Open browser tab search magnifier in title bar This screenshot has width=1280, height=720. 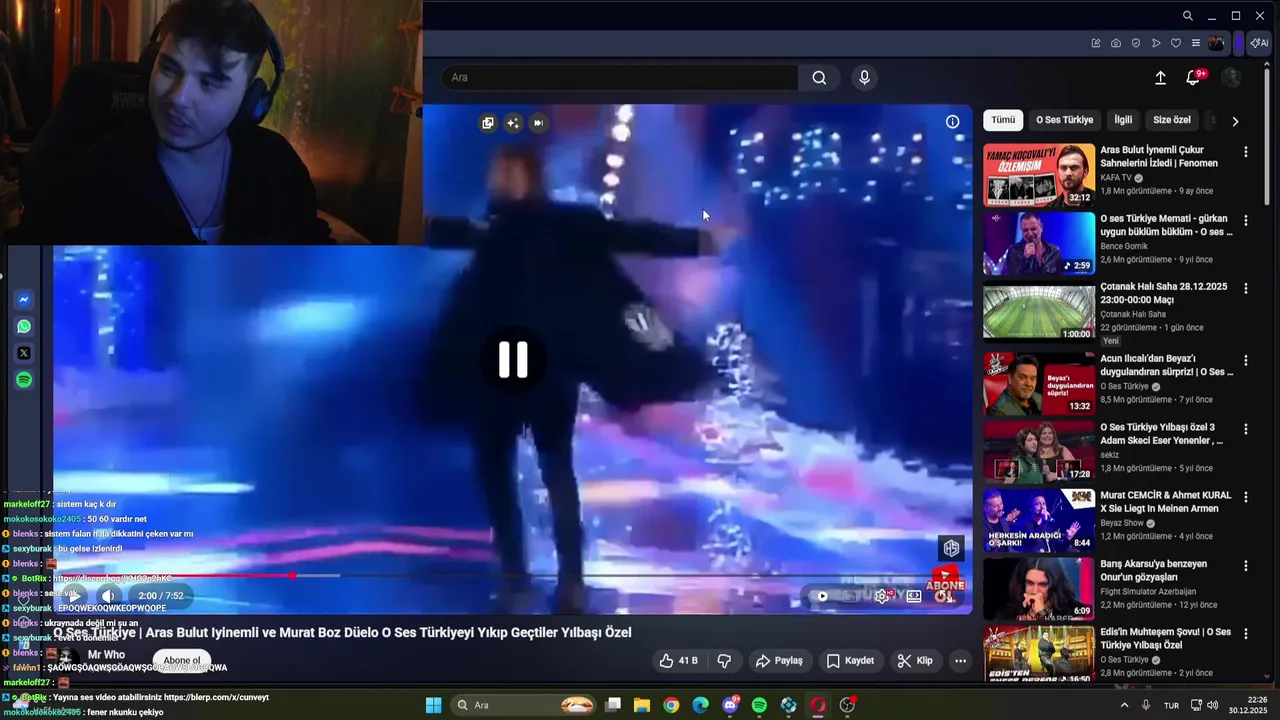click(x=1187, y=16)
